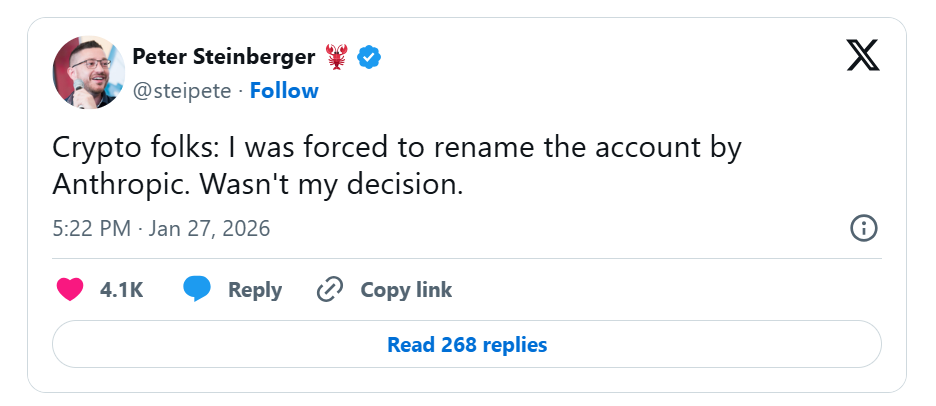Screen dimensions: 936x406
Task: Click the tweet's Crypto folks text line
Action: point(396,147)
